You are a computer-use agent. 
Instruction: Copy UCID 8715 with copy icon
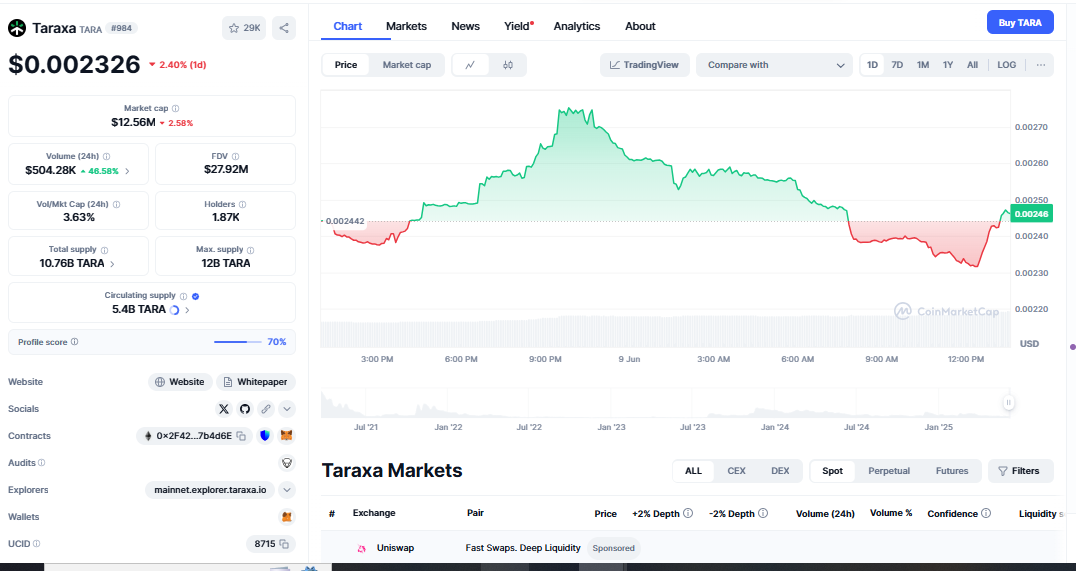[x=284, y=544]
